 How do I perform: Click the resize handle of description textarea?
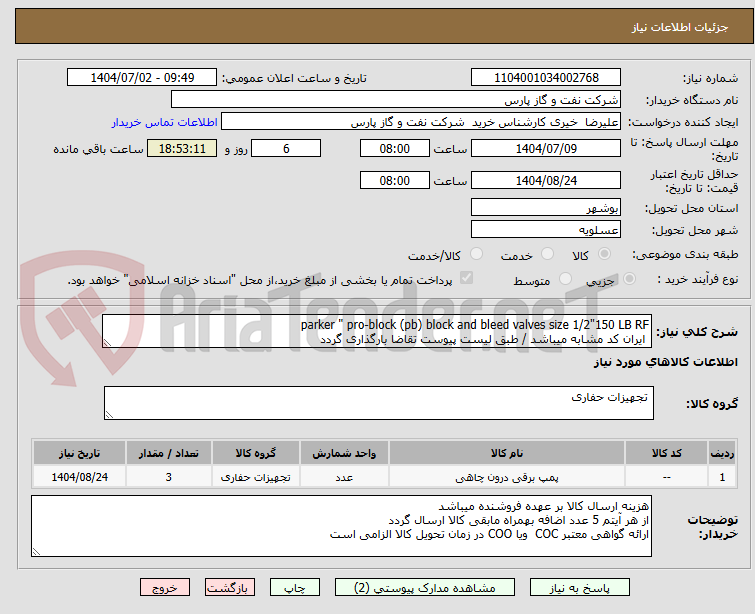pyautogui.click(x=107, y=343)
